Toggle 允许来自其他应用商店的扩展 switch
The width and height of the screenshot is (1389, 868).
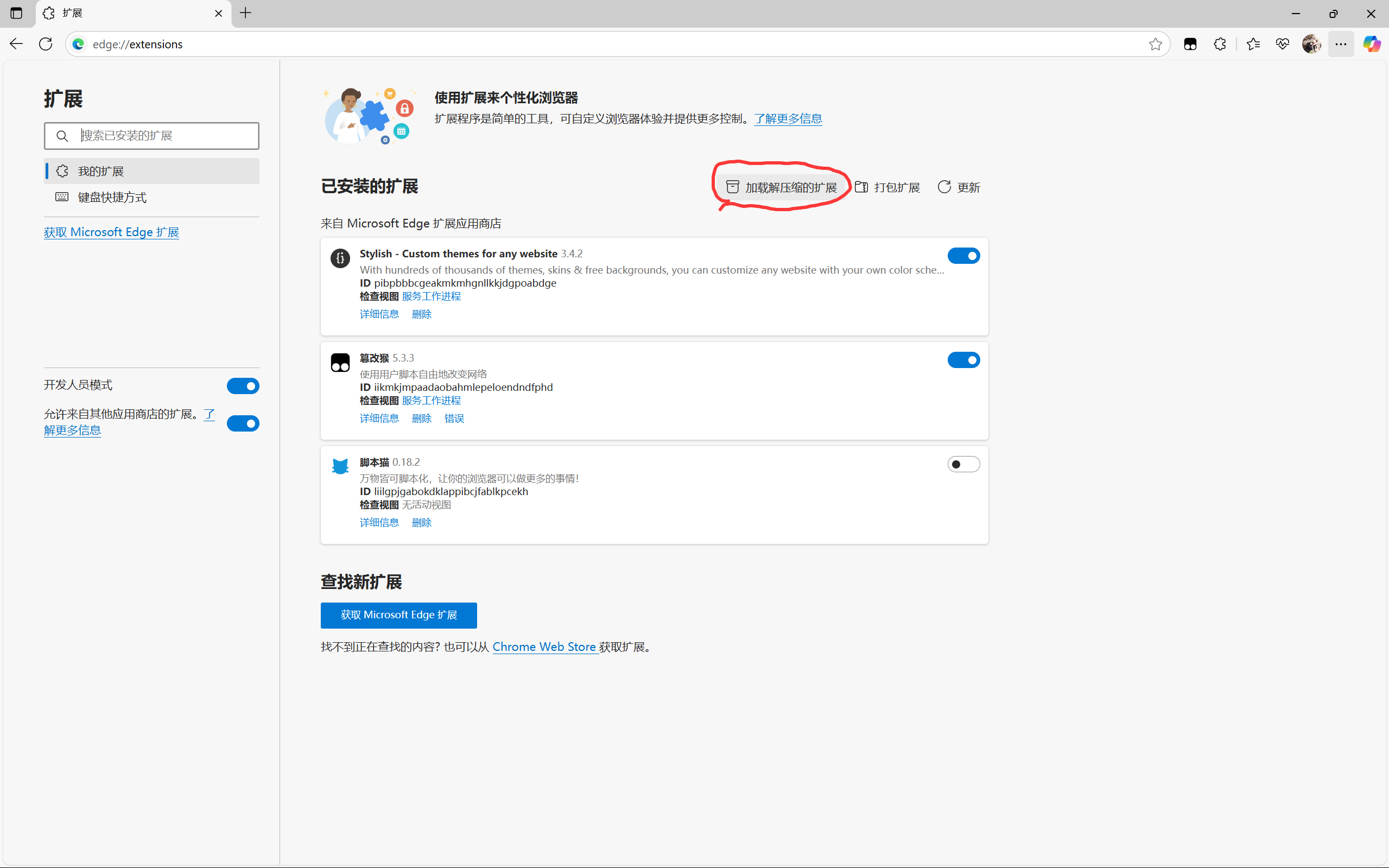(243, 423)
